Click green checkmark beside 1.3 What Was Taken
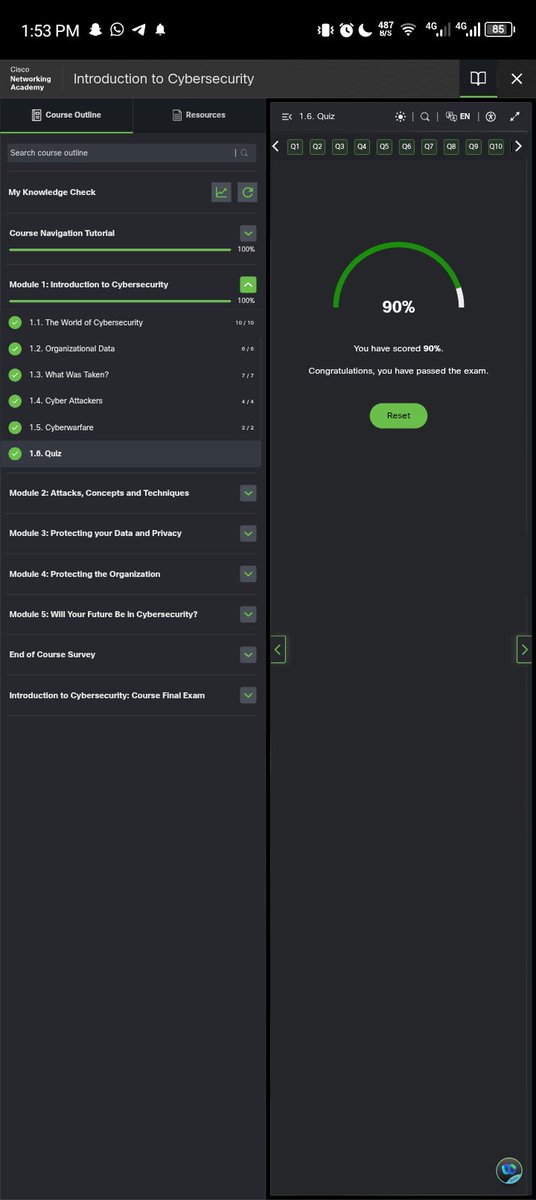 click(15, 375)
